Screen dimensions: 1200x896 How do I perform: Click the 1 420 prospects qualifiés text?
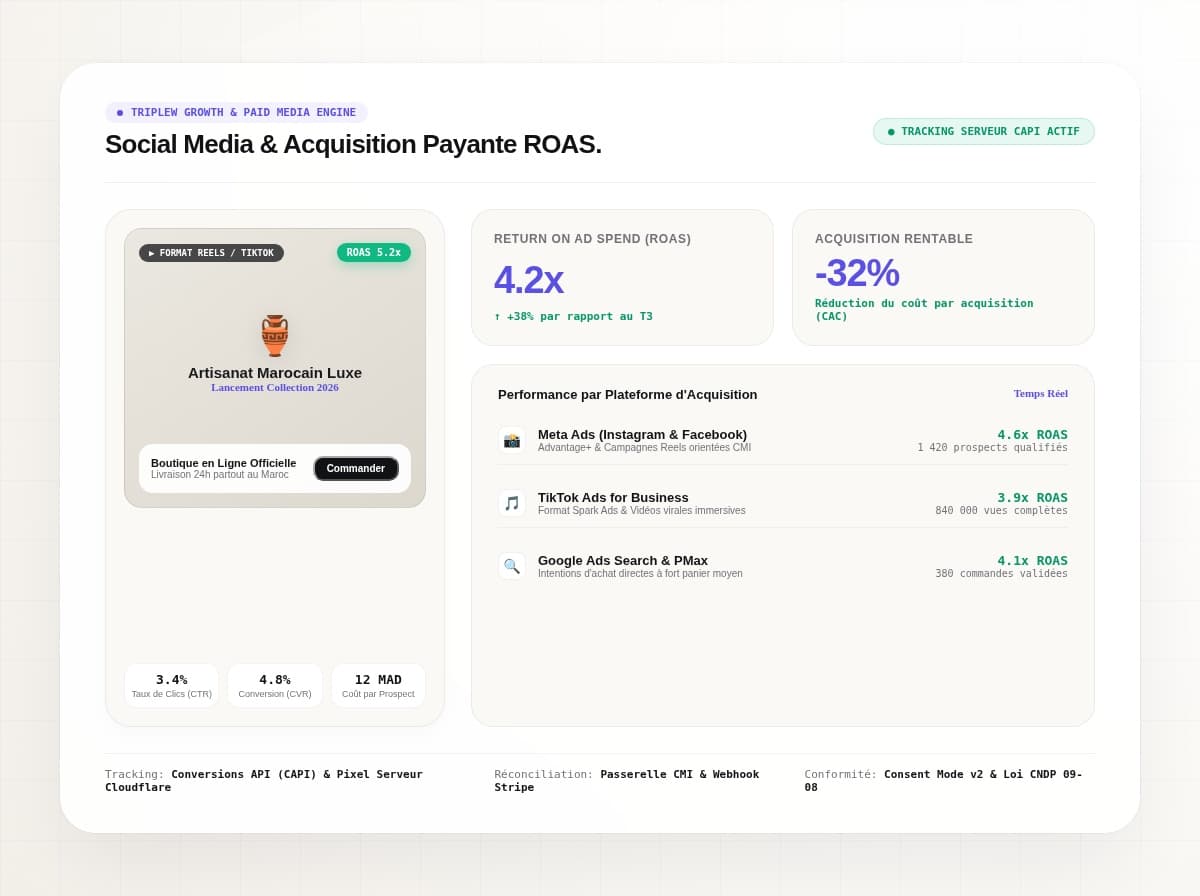click(992, 448)
